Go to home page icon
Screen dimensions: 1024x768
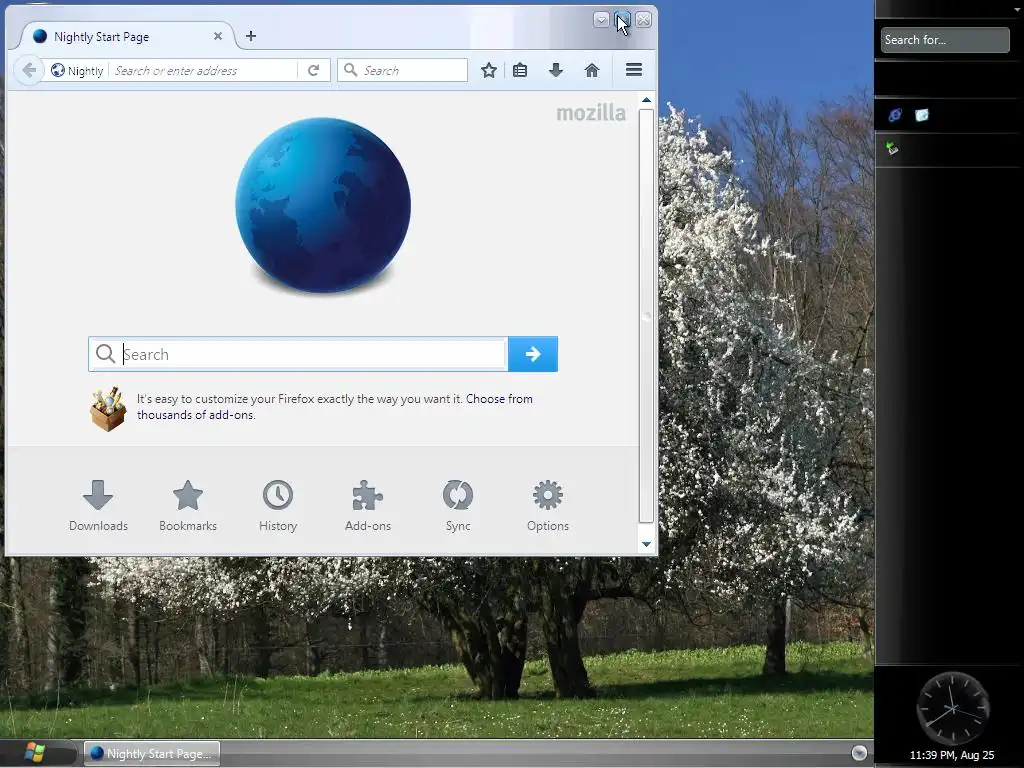click(x=592, y=70)
